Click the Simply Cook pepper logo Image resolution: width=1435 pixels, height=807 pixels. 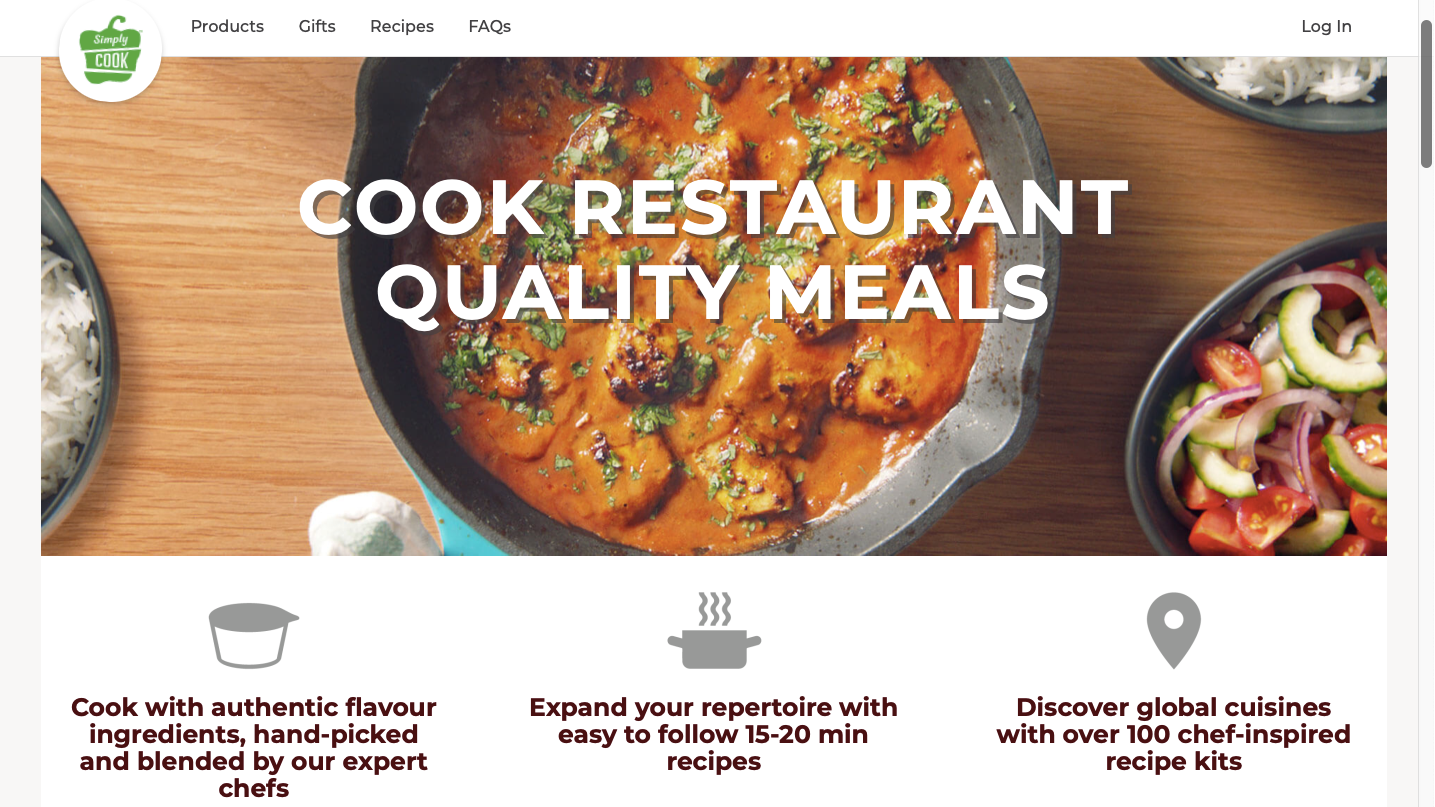click(x=110, y=50)
